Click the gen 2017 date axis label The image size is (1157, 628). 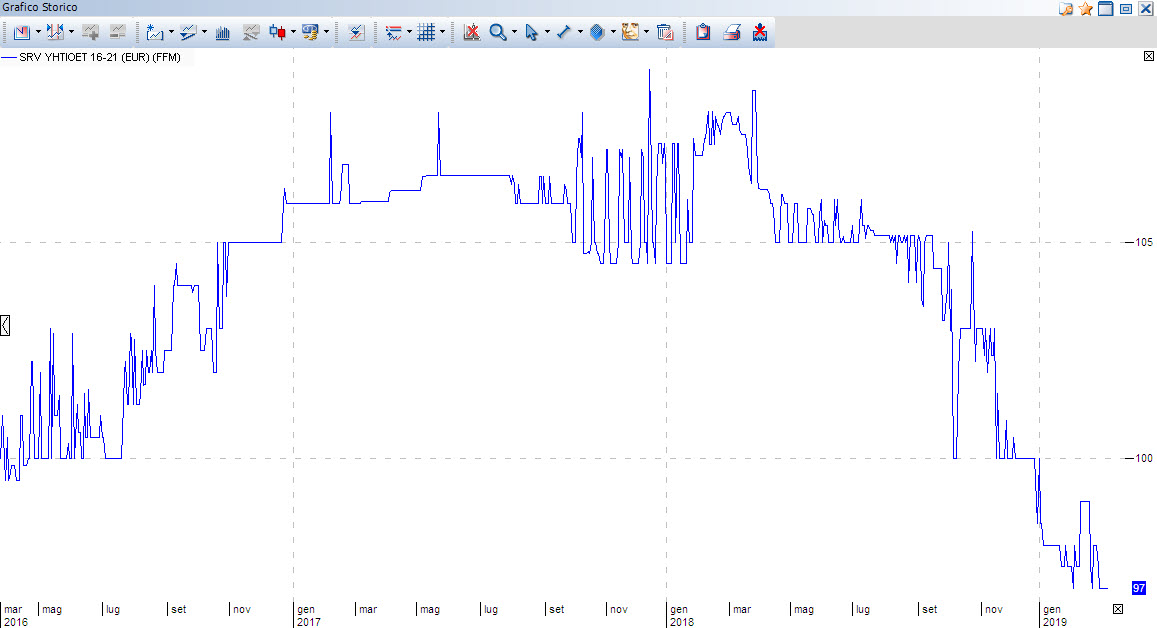tap(308, 615)
